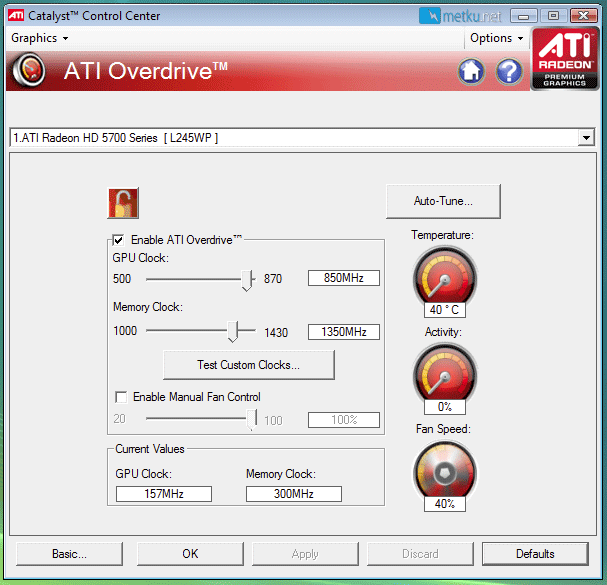Close the Catalyst Control Center window
Viewport: 607px width, 585px height.
[x=584, y=16]
